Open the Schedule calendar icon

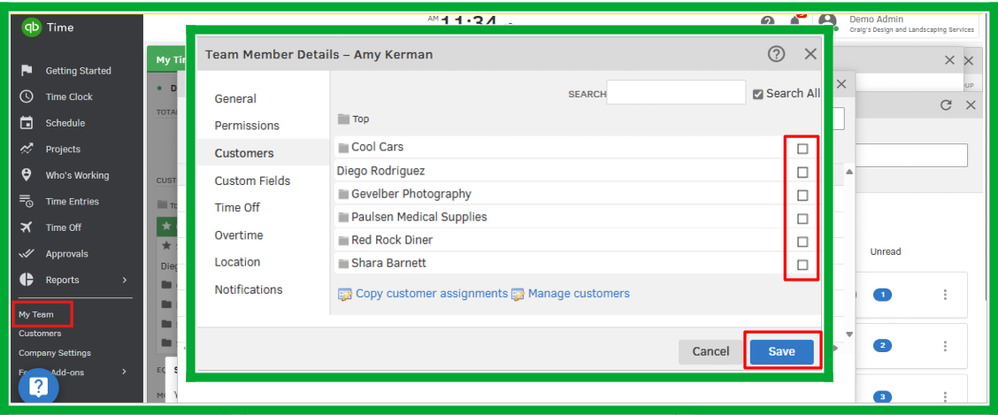pos(26,123)
